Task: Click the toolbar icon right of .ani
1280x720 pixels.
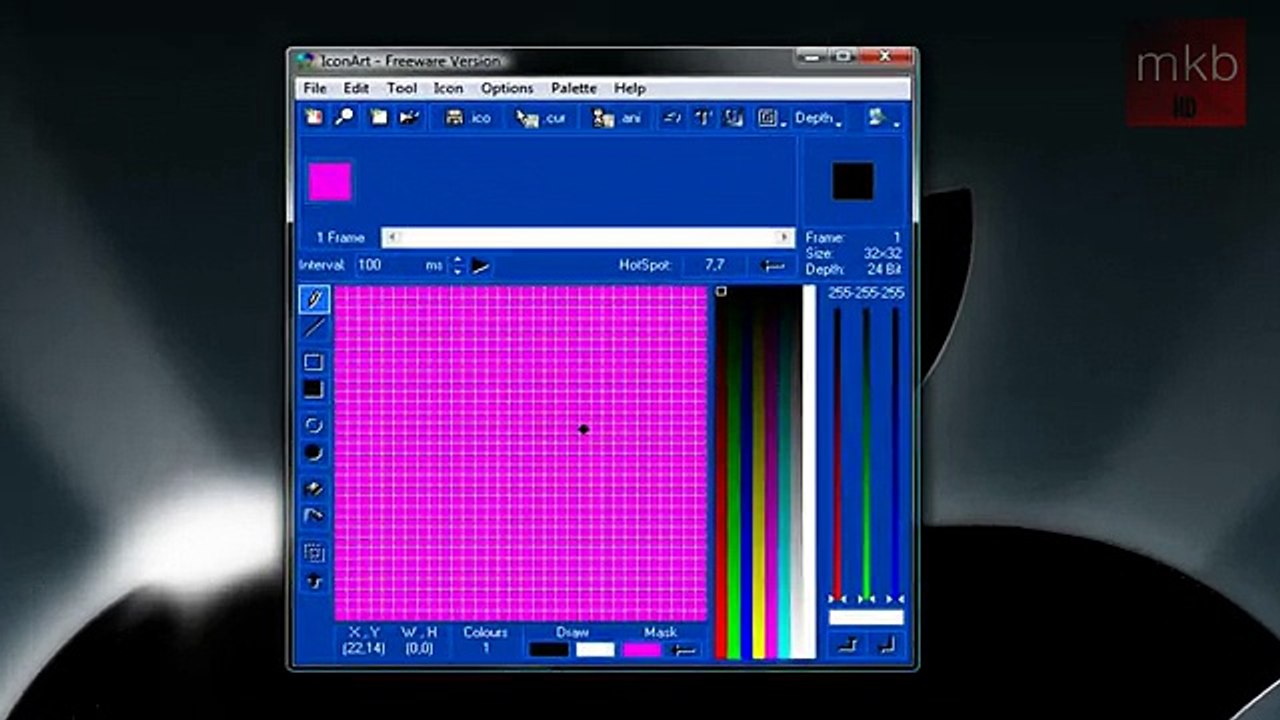Action: click(673, 118)
